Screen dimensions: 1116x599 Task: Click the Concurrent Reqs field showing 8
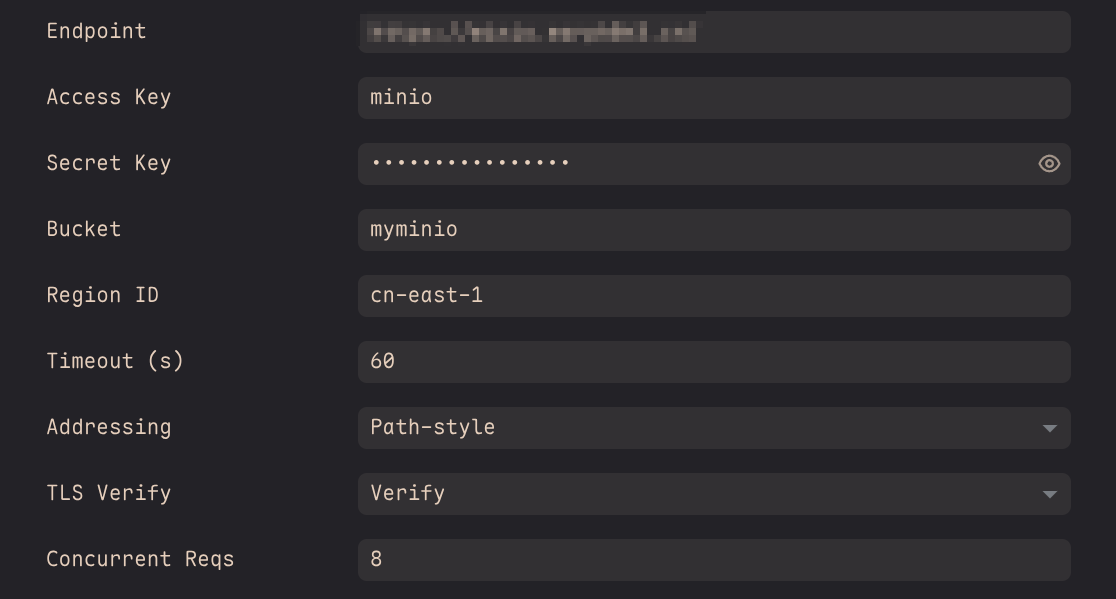pyautogui.click(x=714, y=560)
